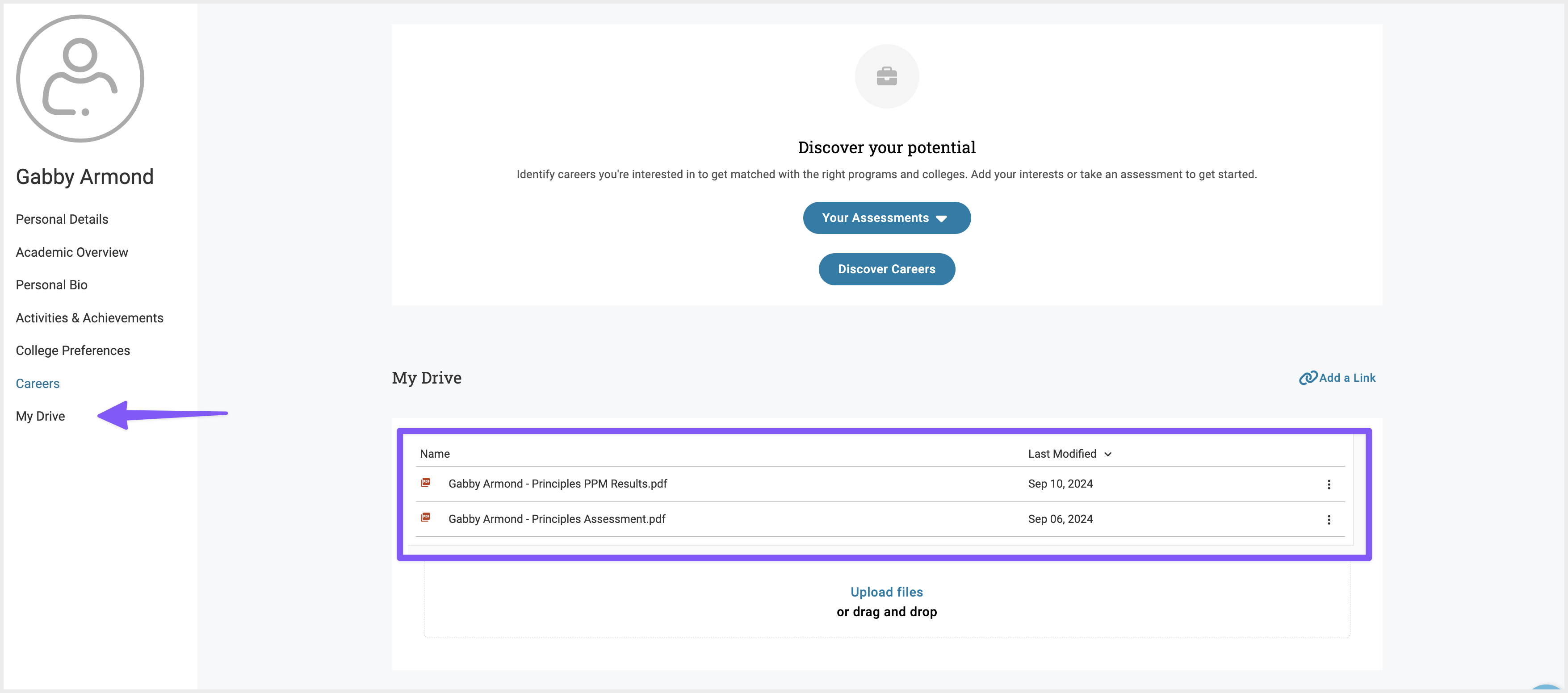
Task: Go to Academic Overview
Action: [72, 252]
